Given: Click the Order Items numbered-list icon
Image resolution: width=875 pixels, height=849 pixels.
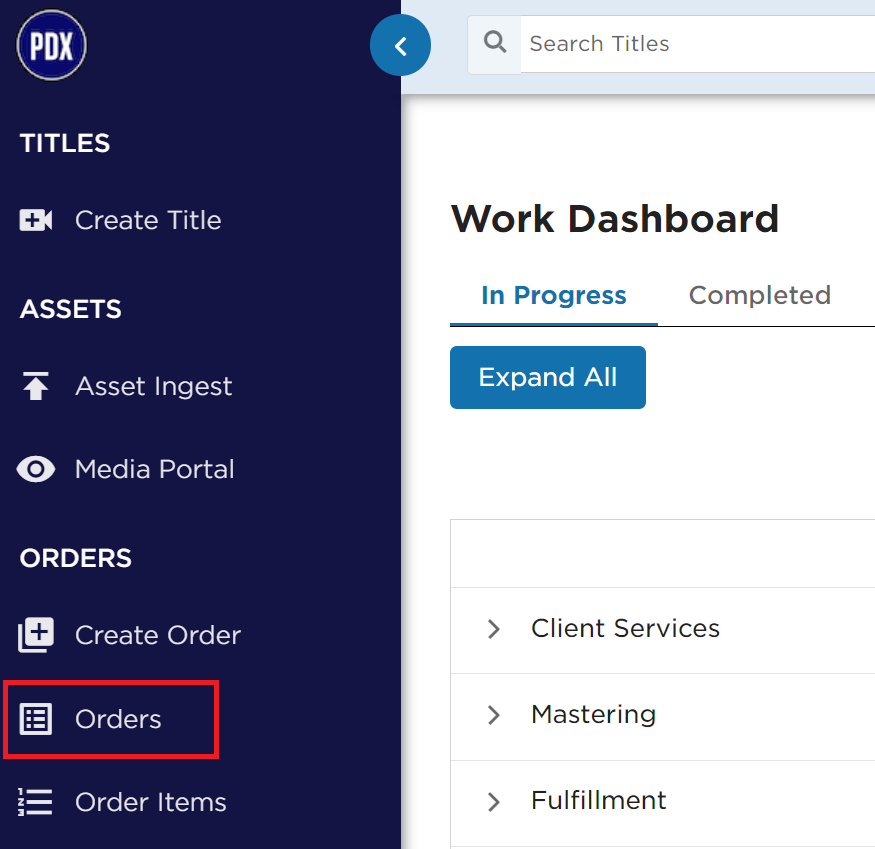Looking at the screenshot, I should coord(36,802).
